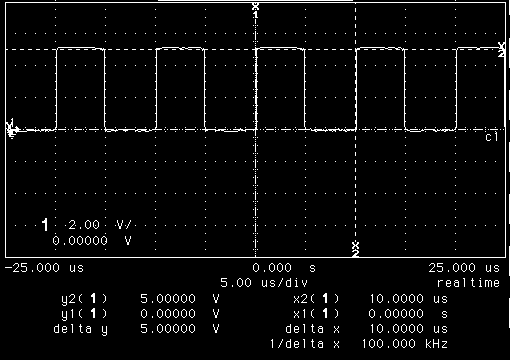Select the y1(1) 0.00000 V readout

140,314
